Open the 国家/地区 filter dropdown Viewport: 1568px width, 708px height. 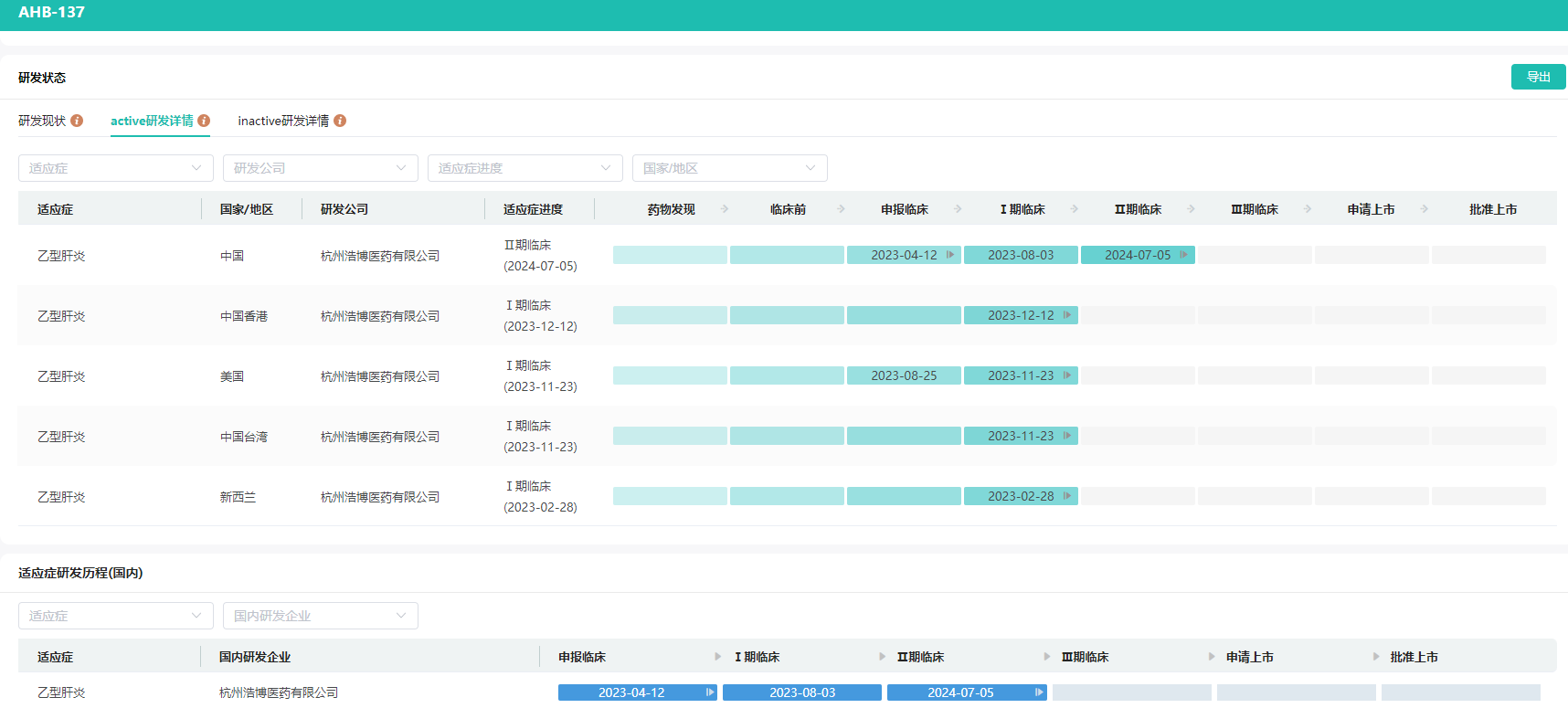pos(729,168)
